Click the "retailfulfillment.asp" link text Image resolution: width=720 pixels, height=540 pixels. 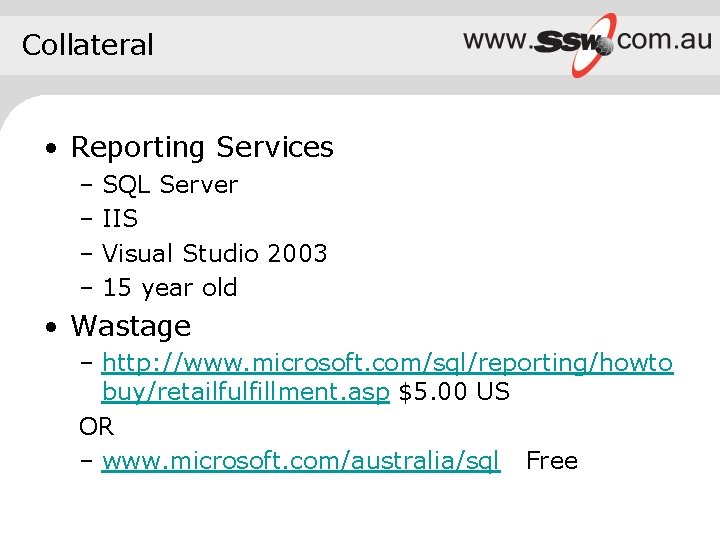click(x=245, y=392)
